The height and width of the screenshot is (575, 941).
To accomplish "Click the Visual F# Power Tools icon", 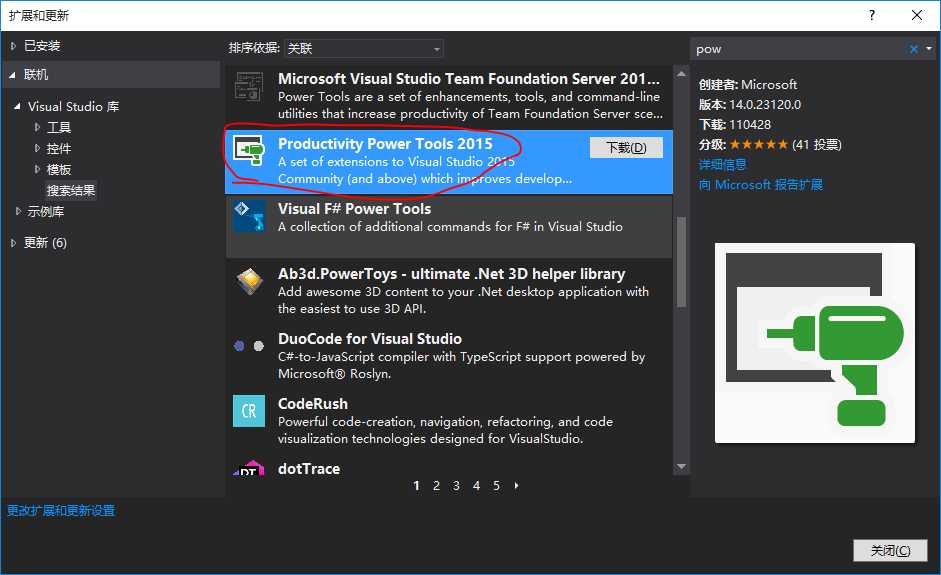I will [249, 216].
